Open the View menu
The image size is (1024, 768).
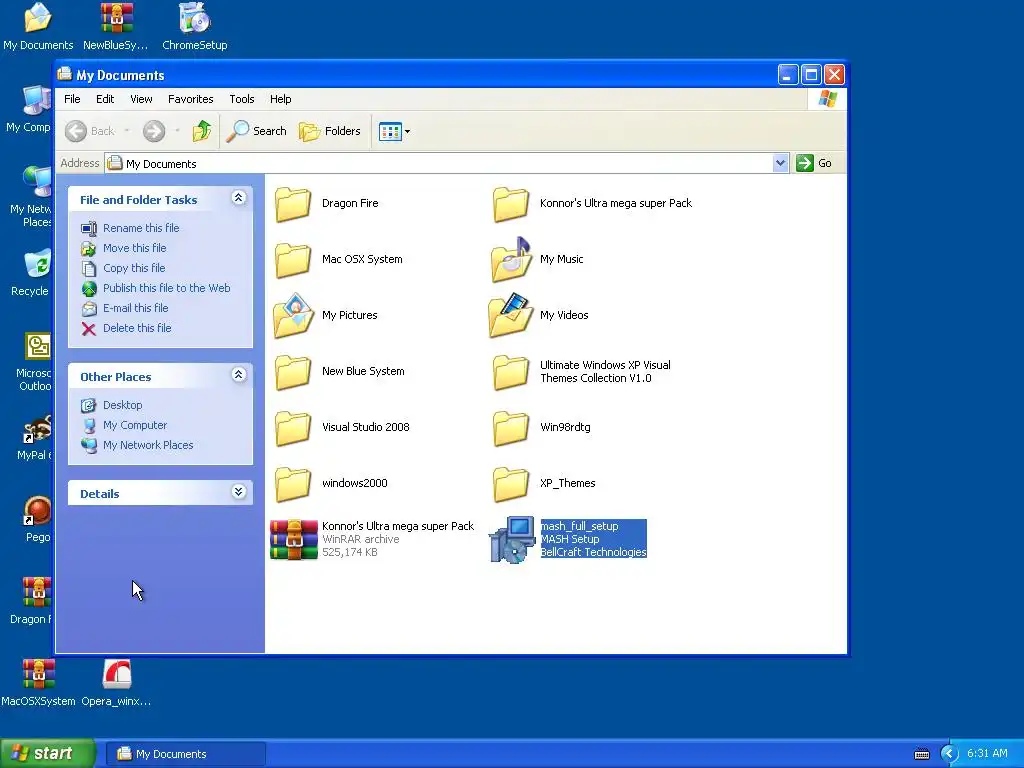coord(141,99)
